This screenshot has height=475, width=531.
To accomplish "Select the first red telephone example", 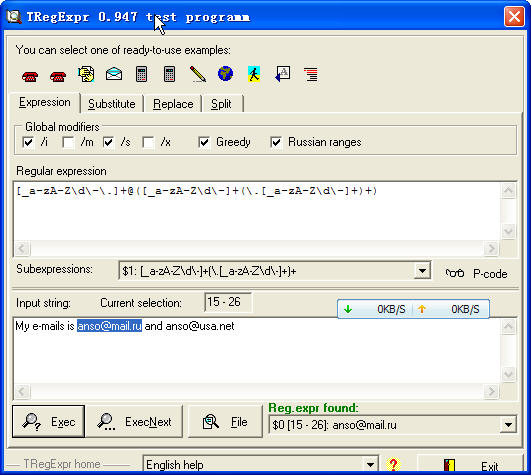I will click(30, 75).
